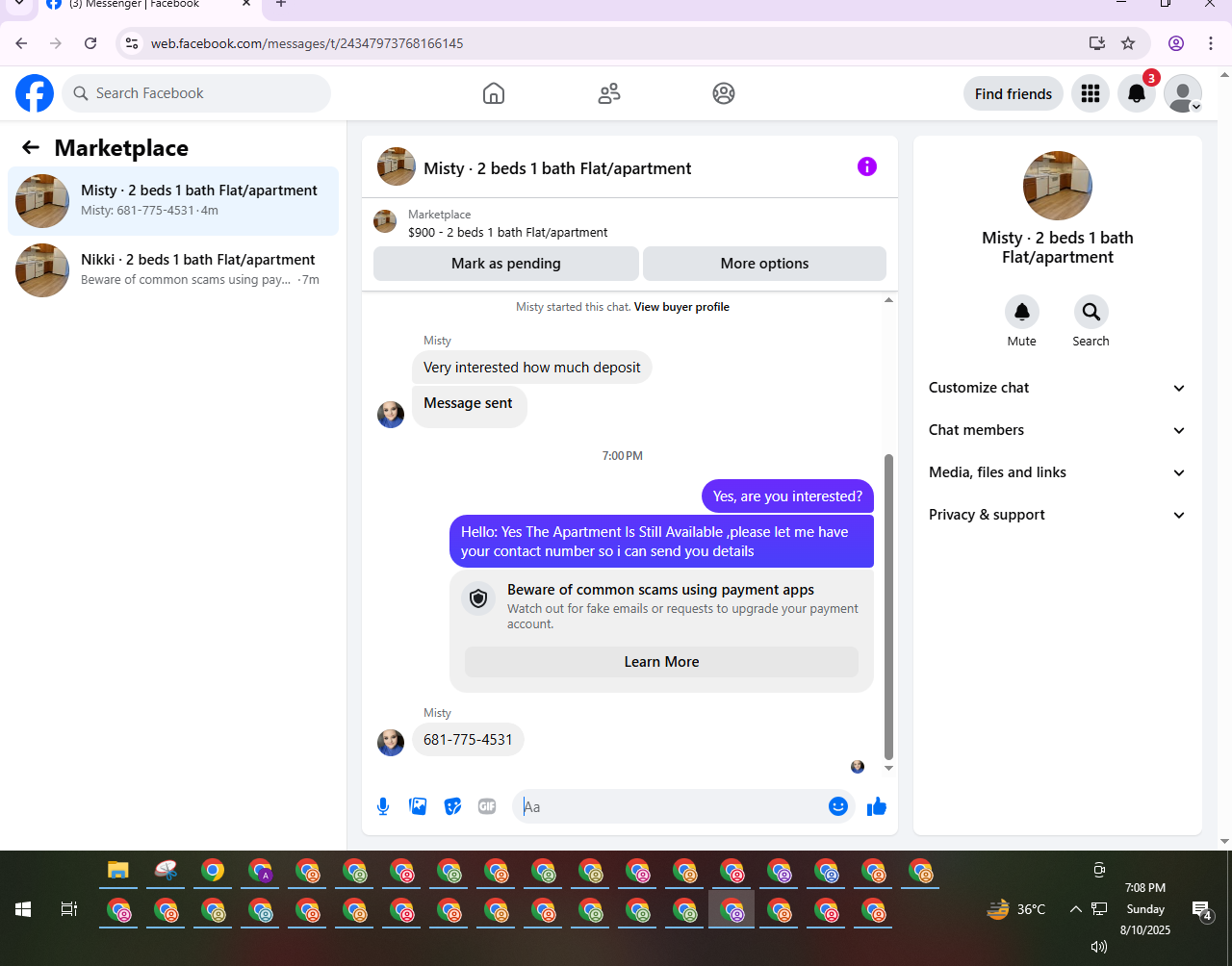Click the message text field Aa
The image size is (1232, 966).
pos(672,806)
